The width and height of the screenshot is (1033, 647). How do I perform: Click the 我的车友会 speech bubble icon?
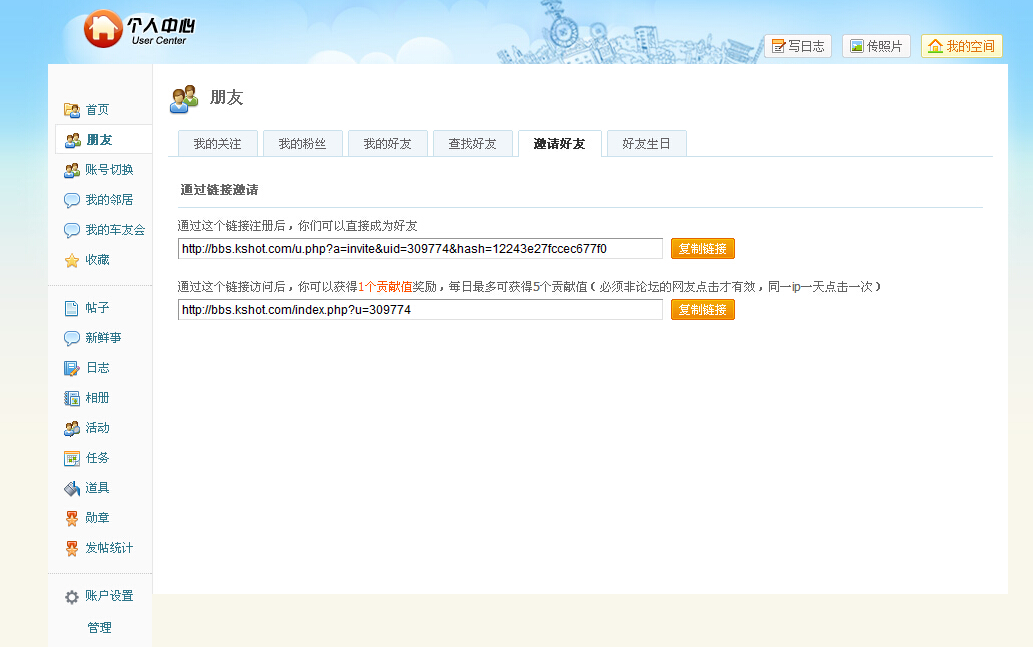(x=71, y=231)
